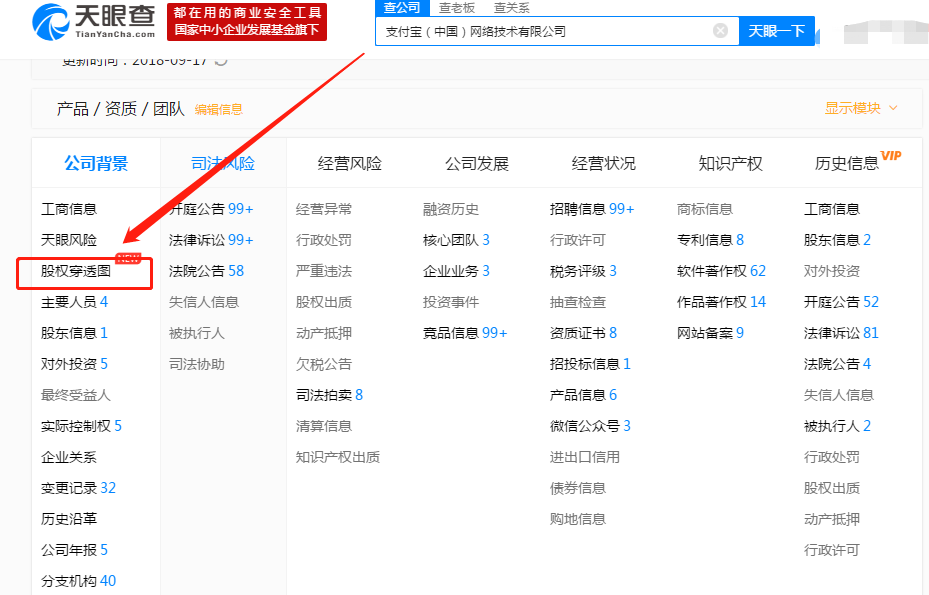Open 开庭公告 99+ under 司法风险

(212, 209)
